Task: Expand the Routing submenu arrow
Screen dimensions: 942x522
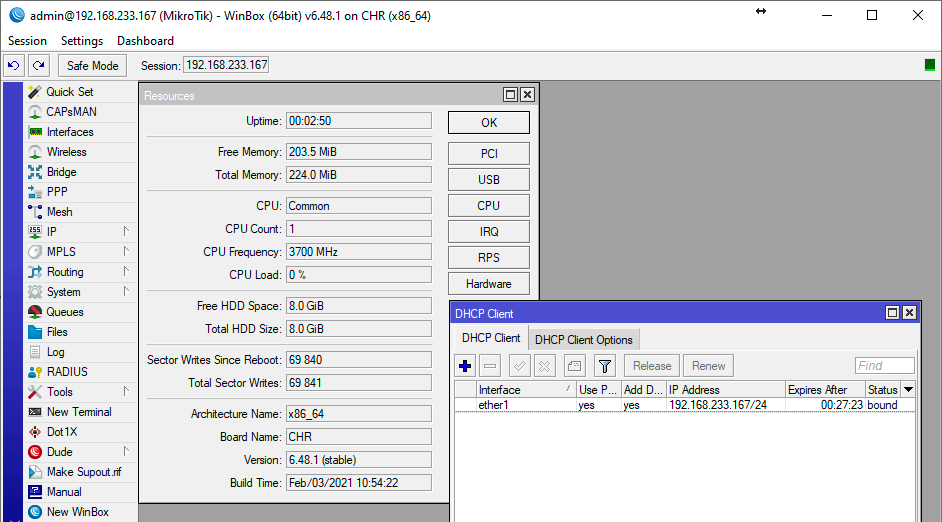Action: (126, 272)
